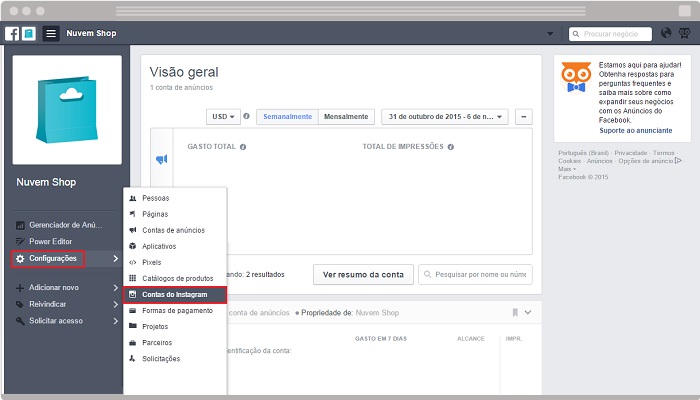The width and height of the screenshot is (700, 400).
Task: Click the Nuvem Shop shopping bag profile image
Action: tap(67, 110)
